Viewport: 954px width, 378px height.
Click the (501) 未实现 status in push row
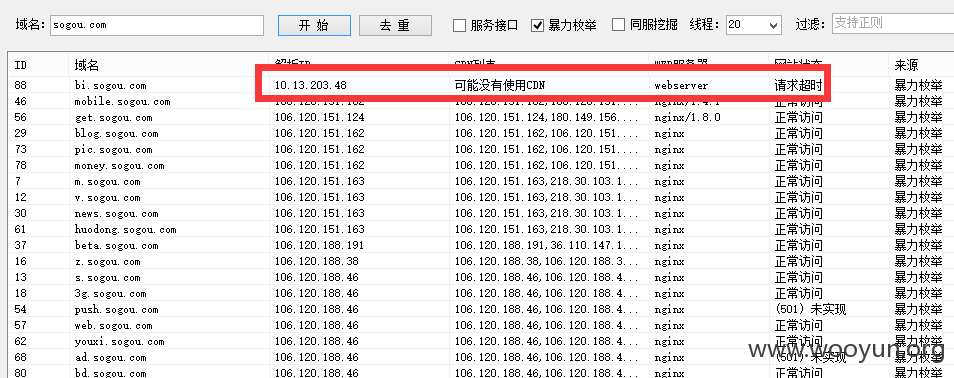810,309
